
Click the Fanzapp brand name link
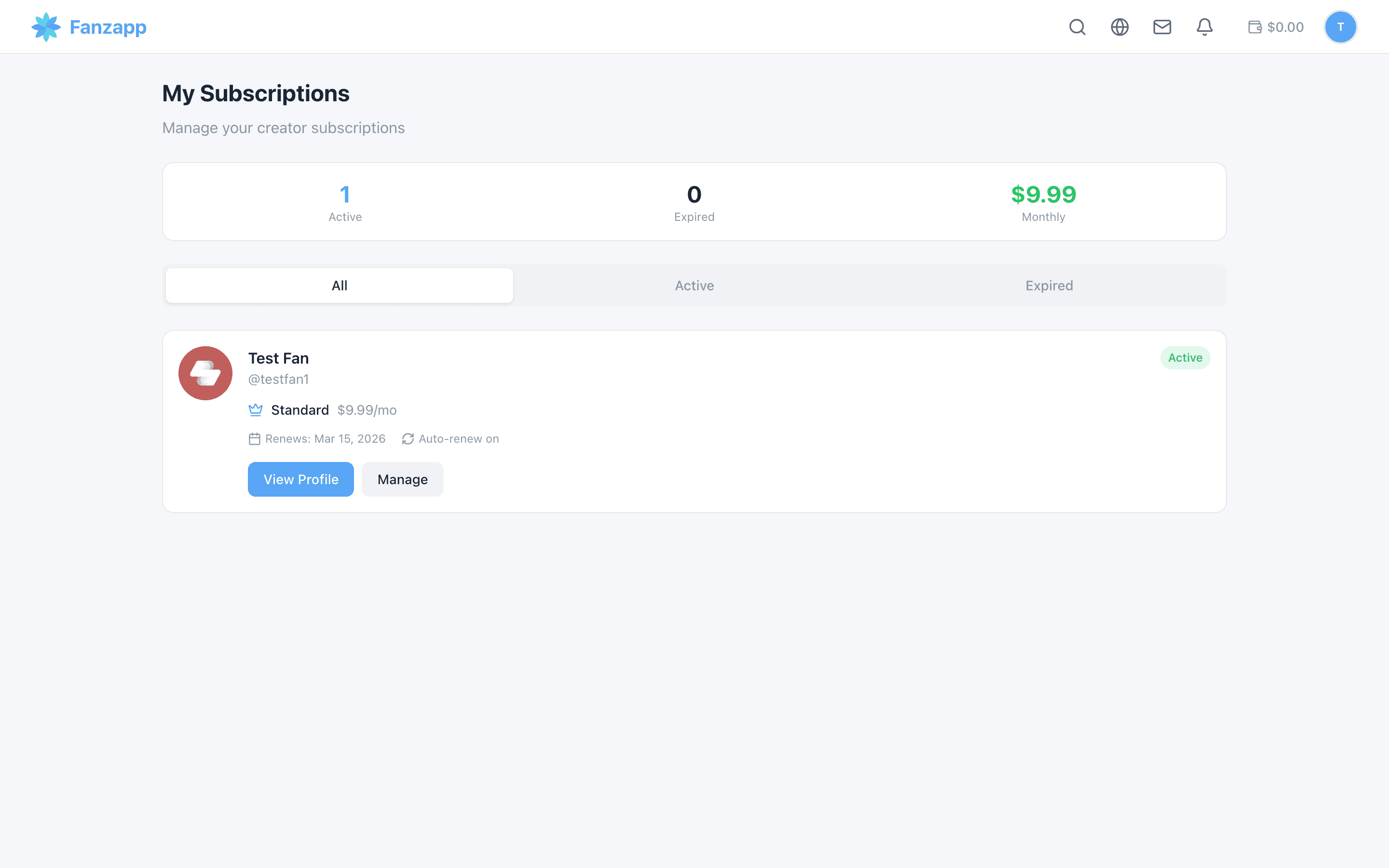pos(108,27)
